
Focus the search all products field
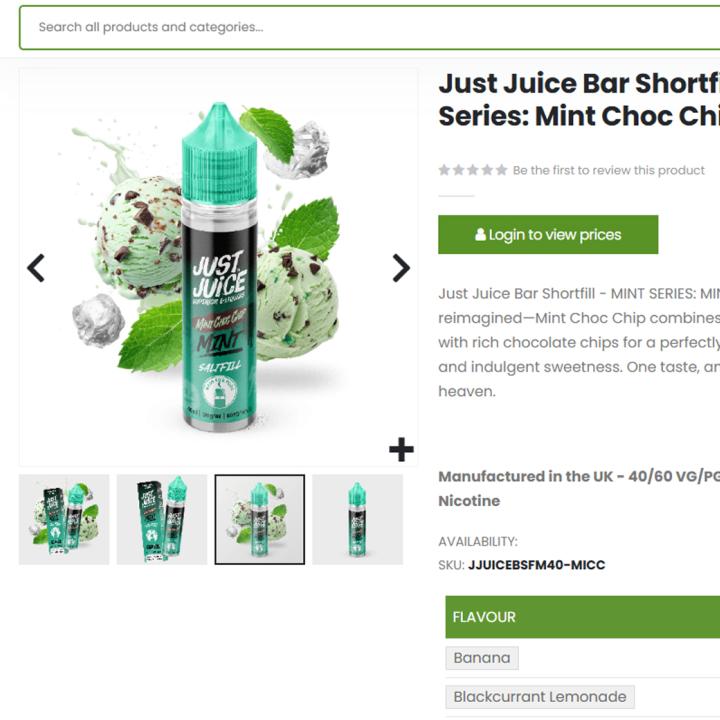point(369,28)
